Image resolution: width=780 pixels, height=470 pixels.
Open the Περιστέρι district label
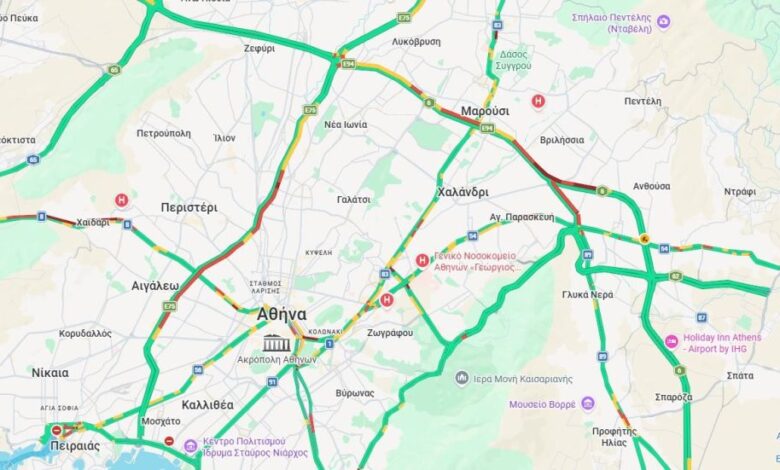(x=189, y=207)
